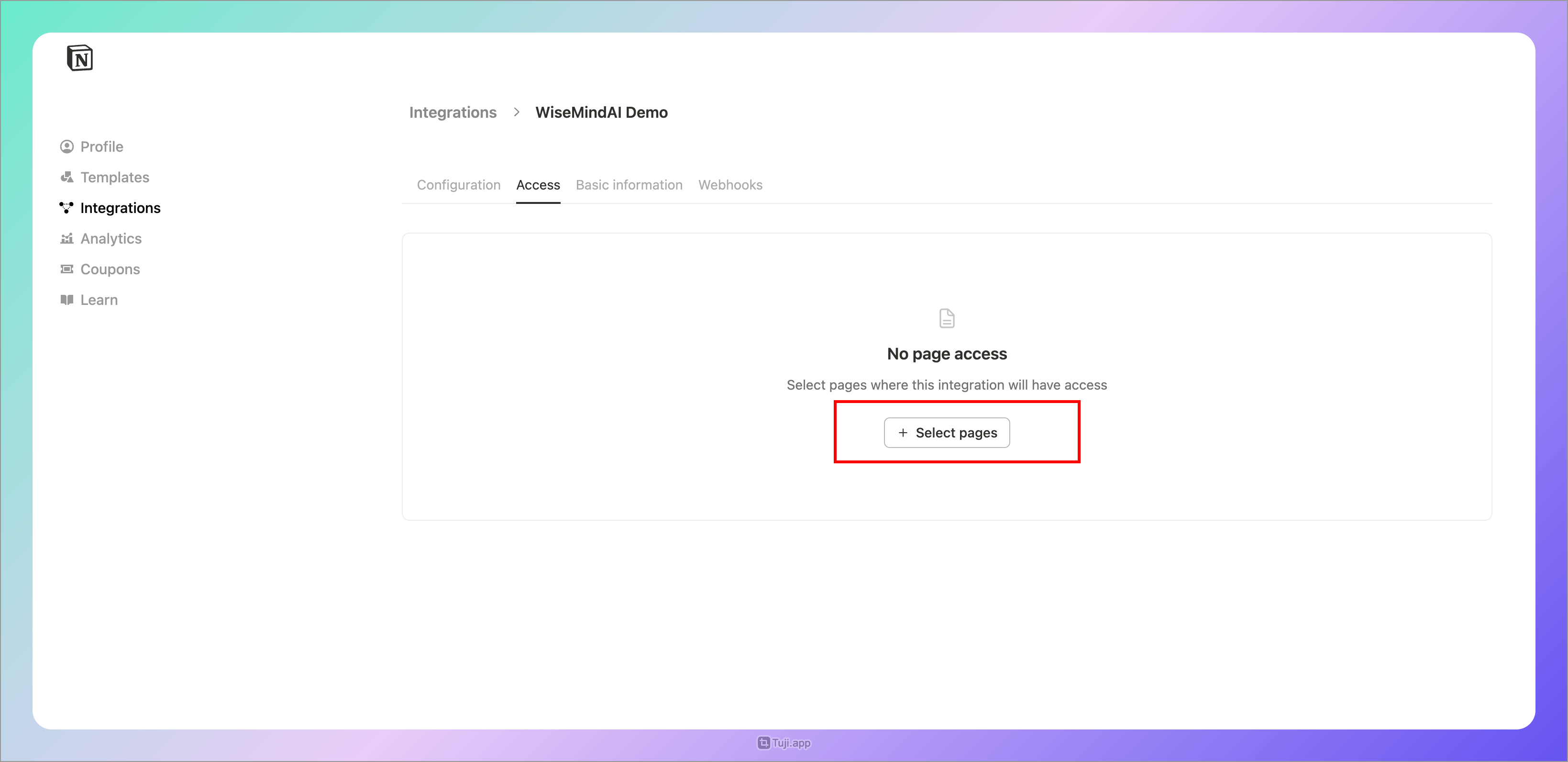Select the Access tab

pos(538,185)
